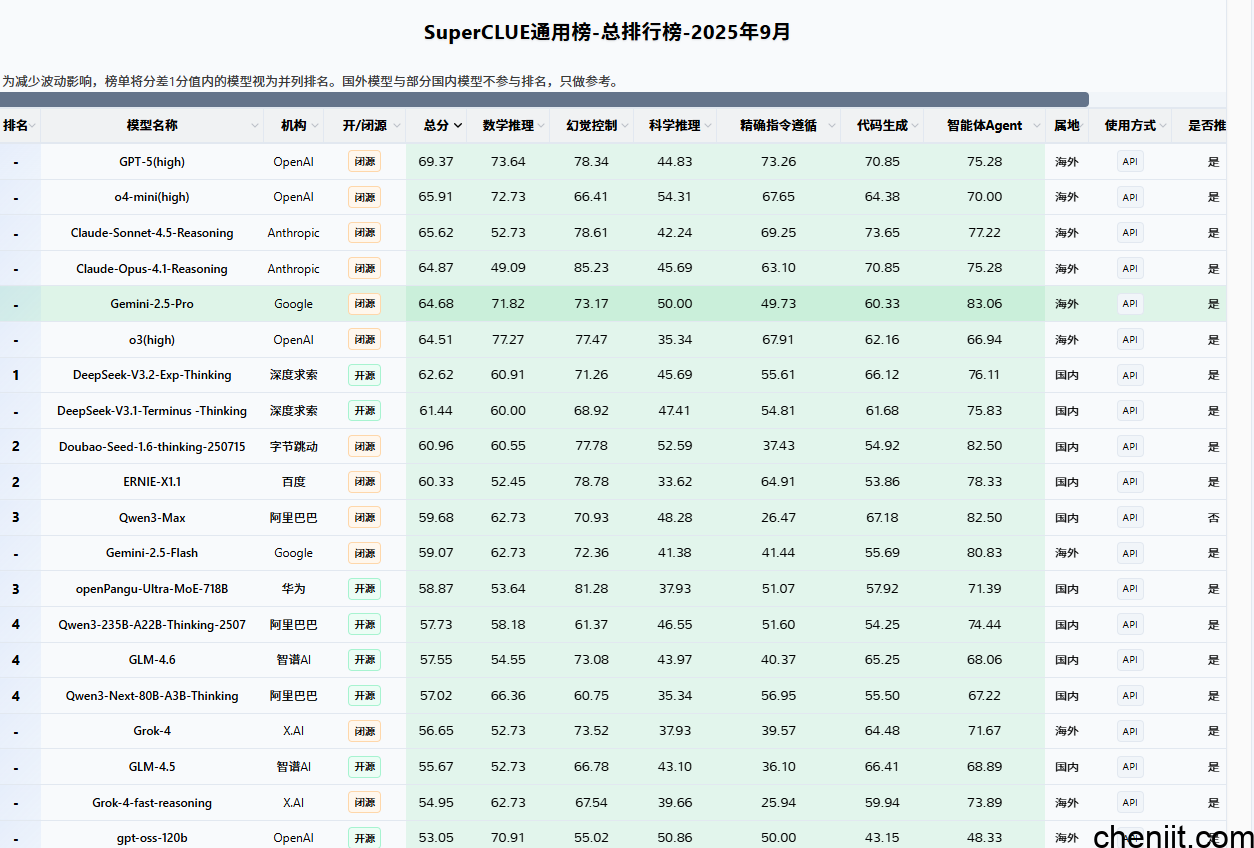The width and height of the screenshot is (1254, 848).
Task: Open the 模型名称 column filter chevron
Action: pos(254,126)
